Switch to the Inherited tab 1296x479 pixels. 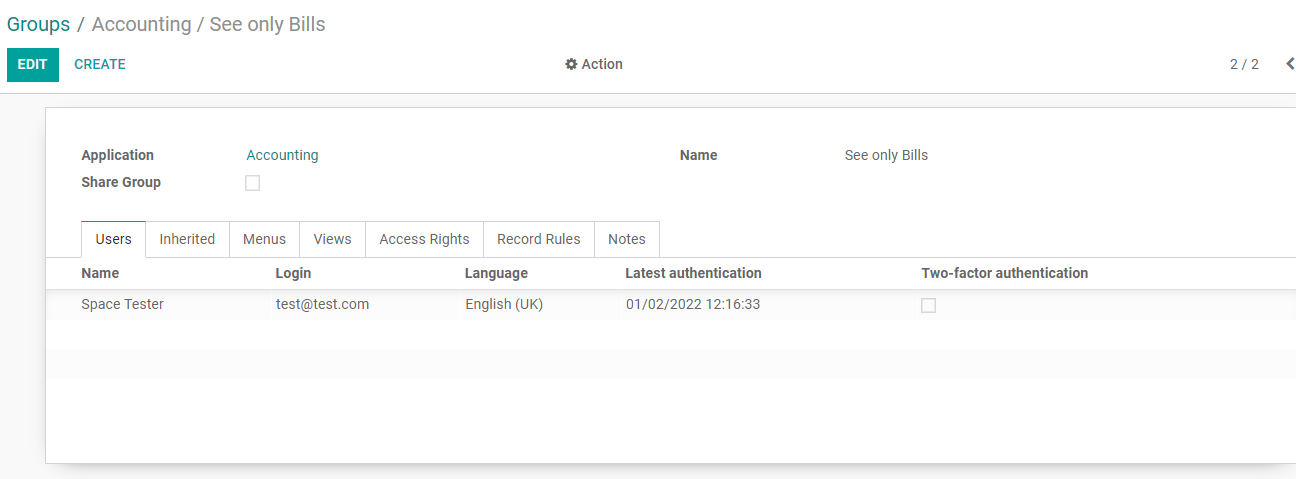(187, 239)
